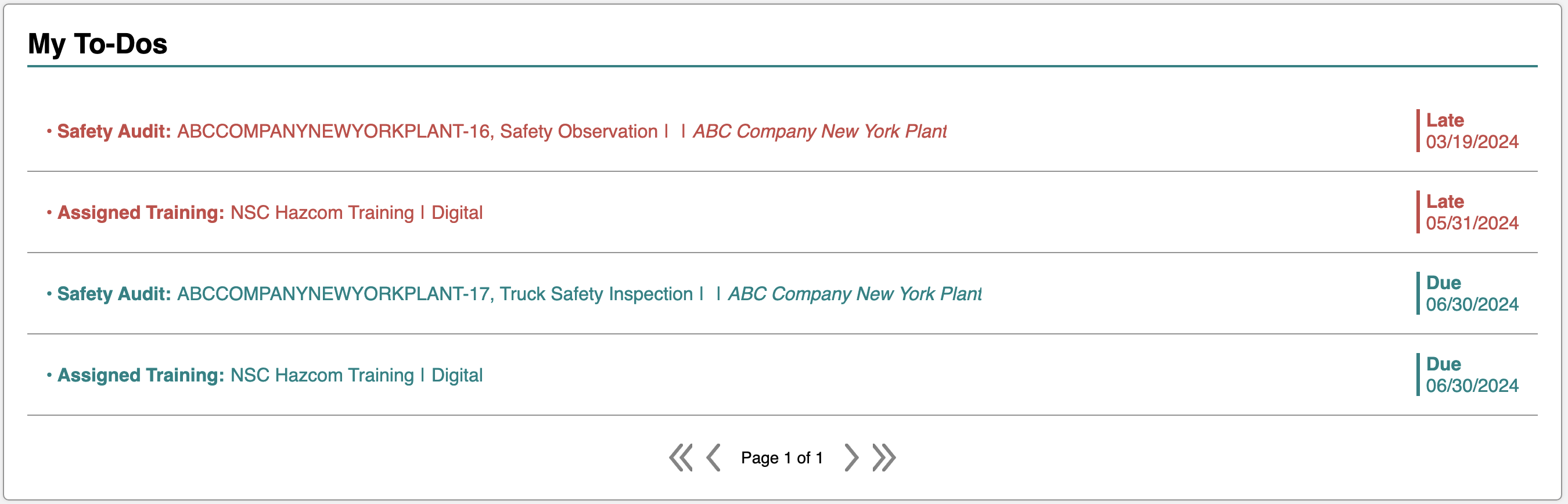Select teal ABC Company New York Plant text
The width and height of the screenshot is (1568, 504).
pos(855,294)
